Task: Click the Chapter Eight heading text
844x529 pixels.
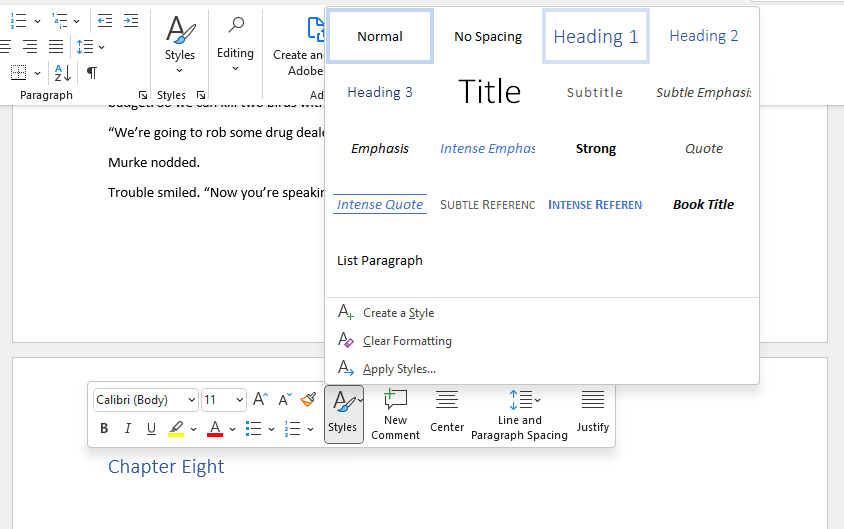Action: tap(166, 467)
